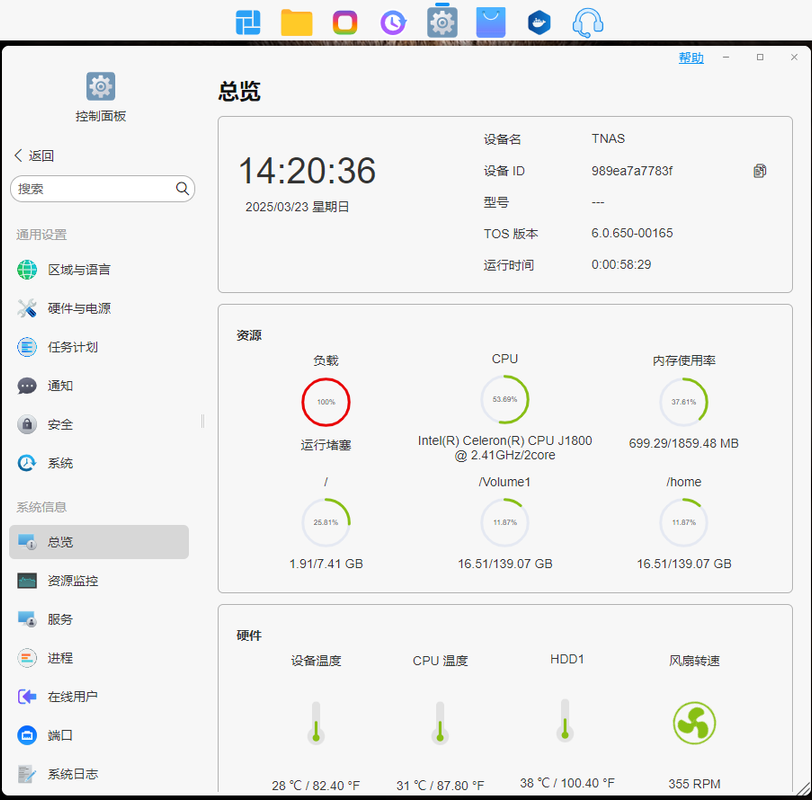Open the support headset icon in dock
This screenshot has height=800, width=812.
588,23
